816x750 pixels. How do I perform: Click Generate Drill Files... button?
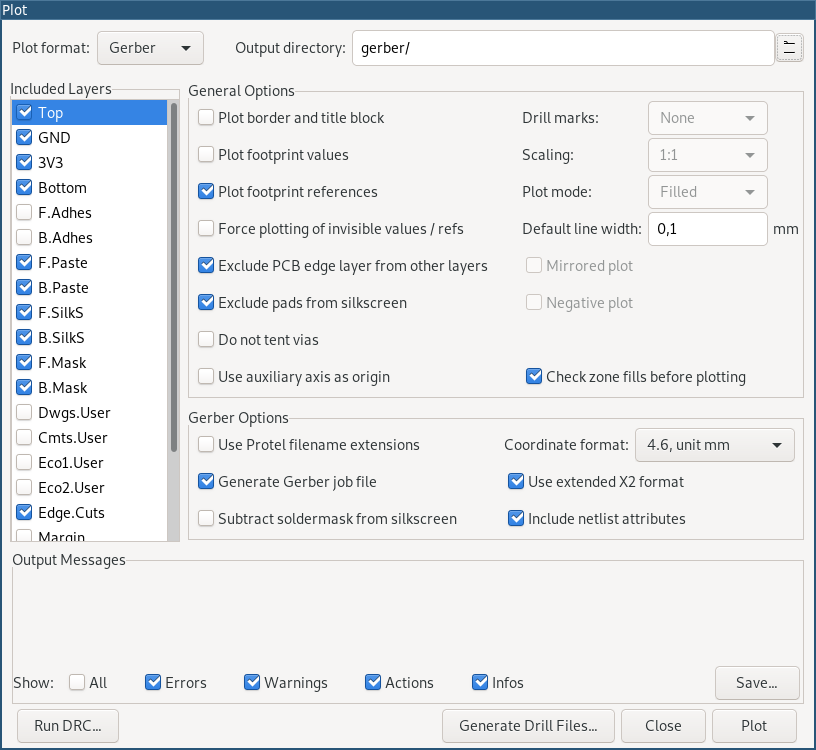528,726
